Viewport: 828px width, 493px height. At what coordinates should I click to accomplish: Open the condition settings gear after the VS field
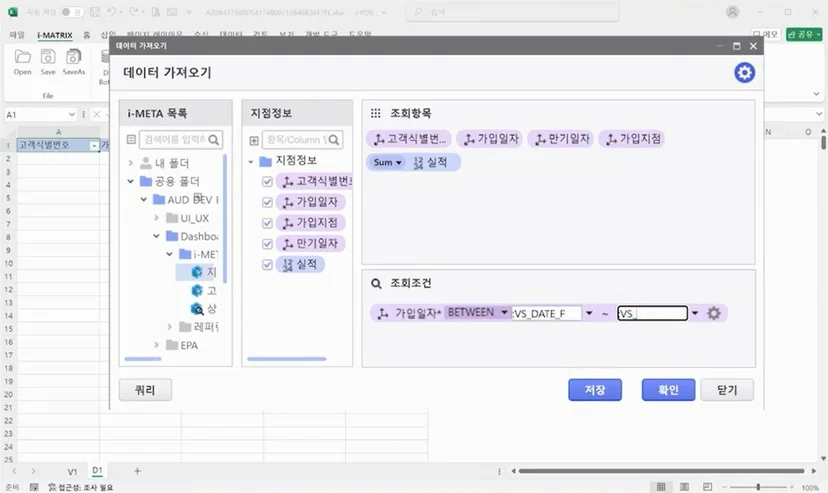713,313
